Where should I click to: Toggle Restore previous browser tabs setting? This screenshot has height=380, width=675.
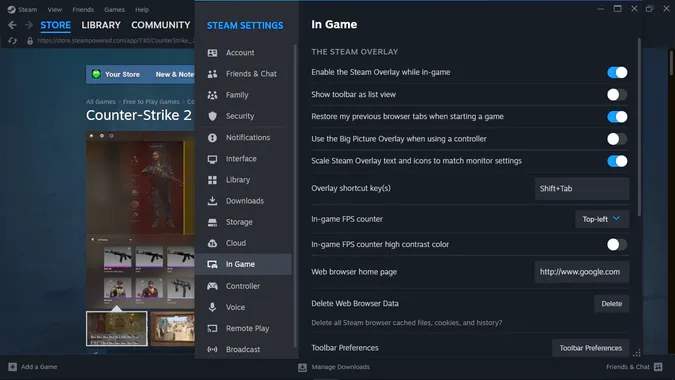point(617,117)
